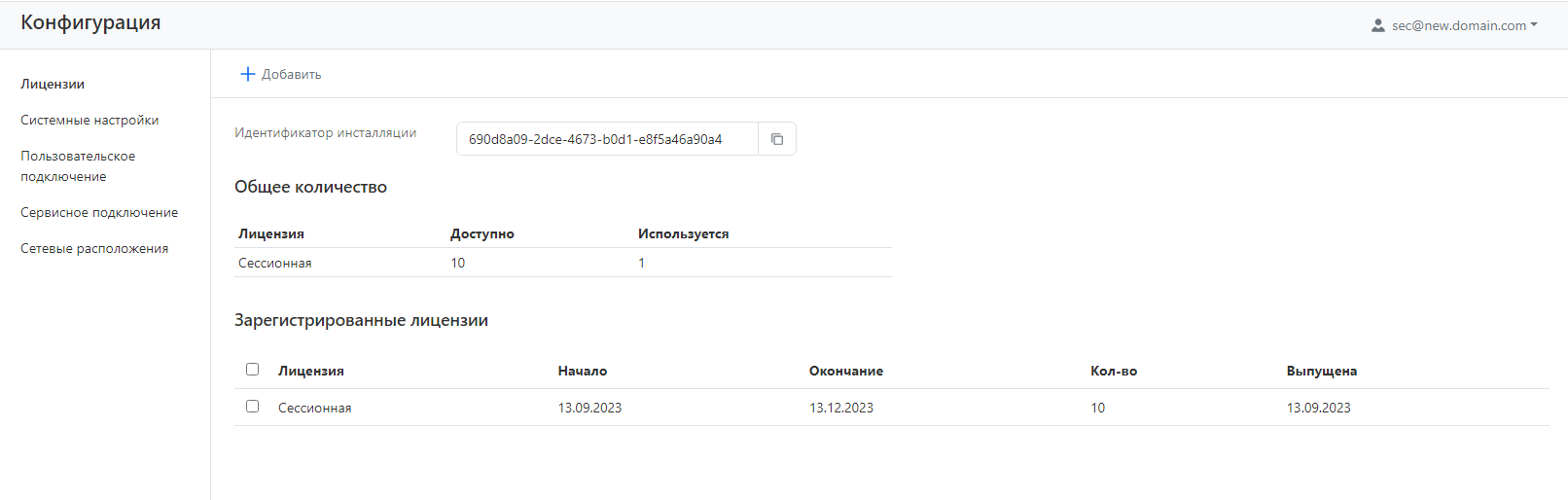Image resolution: width=1568 pixels, height=500 pixels.
Task: Click the Окончание column header
Action: 845,371
